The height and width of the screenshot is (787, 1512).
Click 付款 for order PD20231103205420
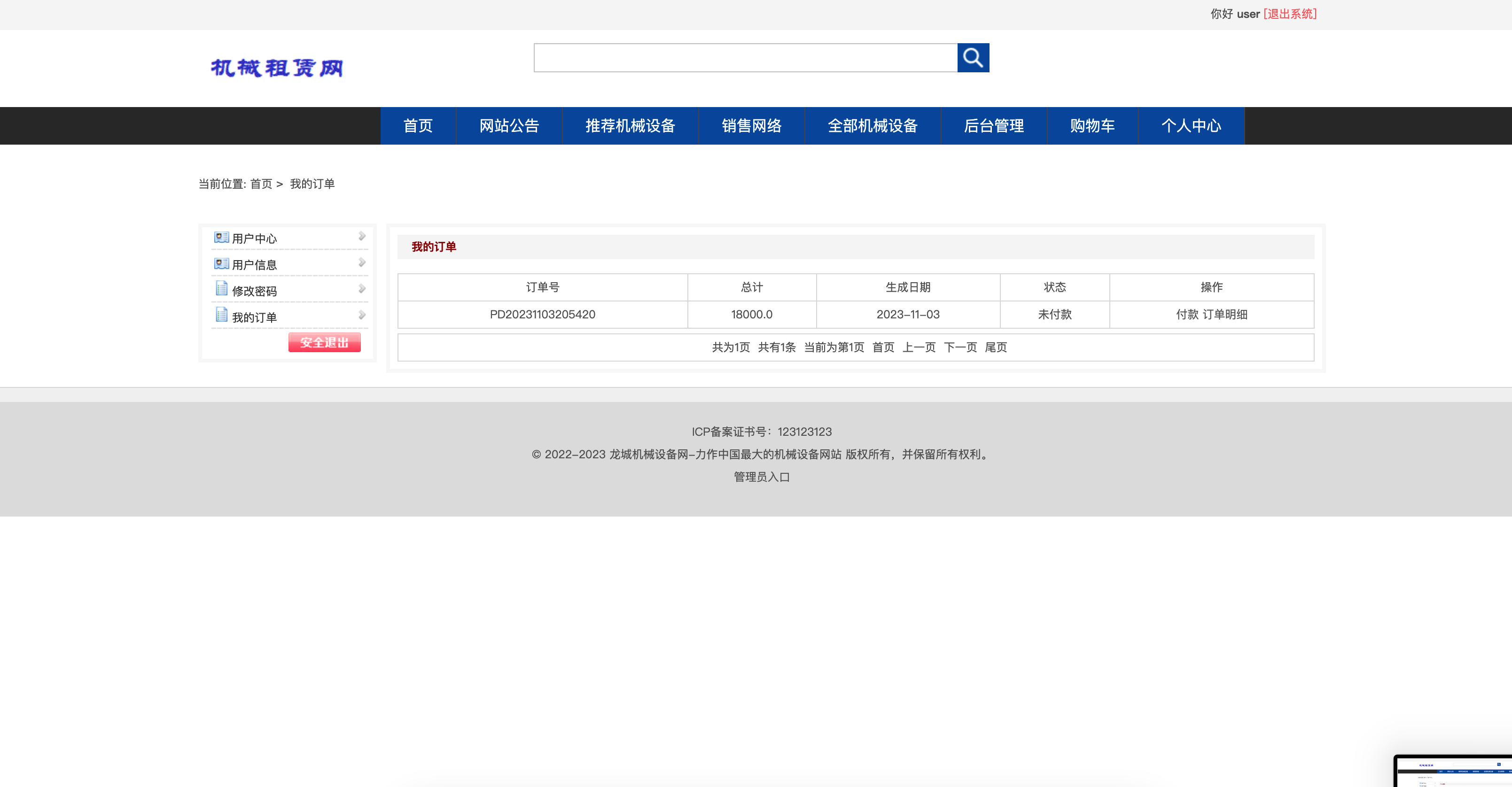(x=1186, y=314)
